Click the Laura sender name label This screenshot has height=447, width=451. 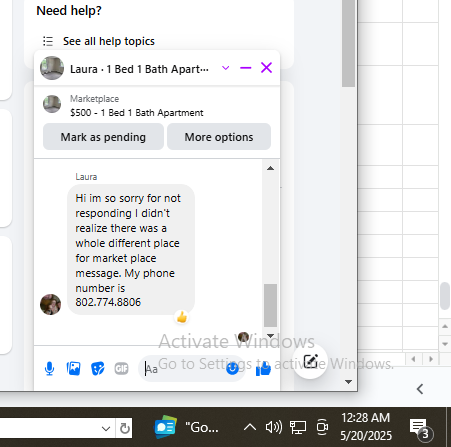click(x=86, y=177)
